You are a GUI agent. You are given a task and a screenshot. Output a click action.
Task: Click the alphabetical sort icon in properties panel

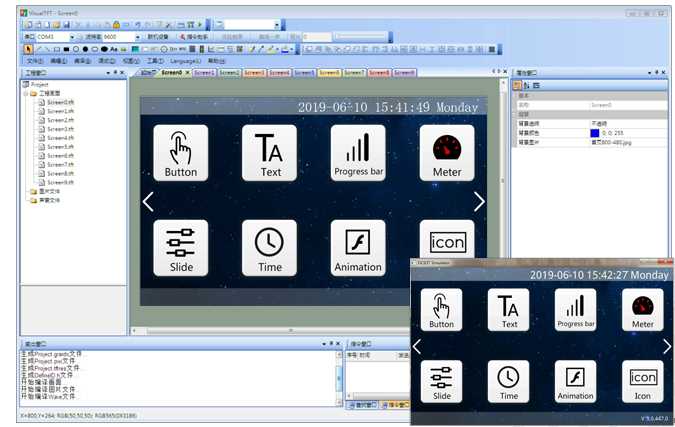tap(526, 85)
